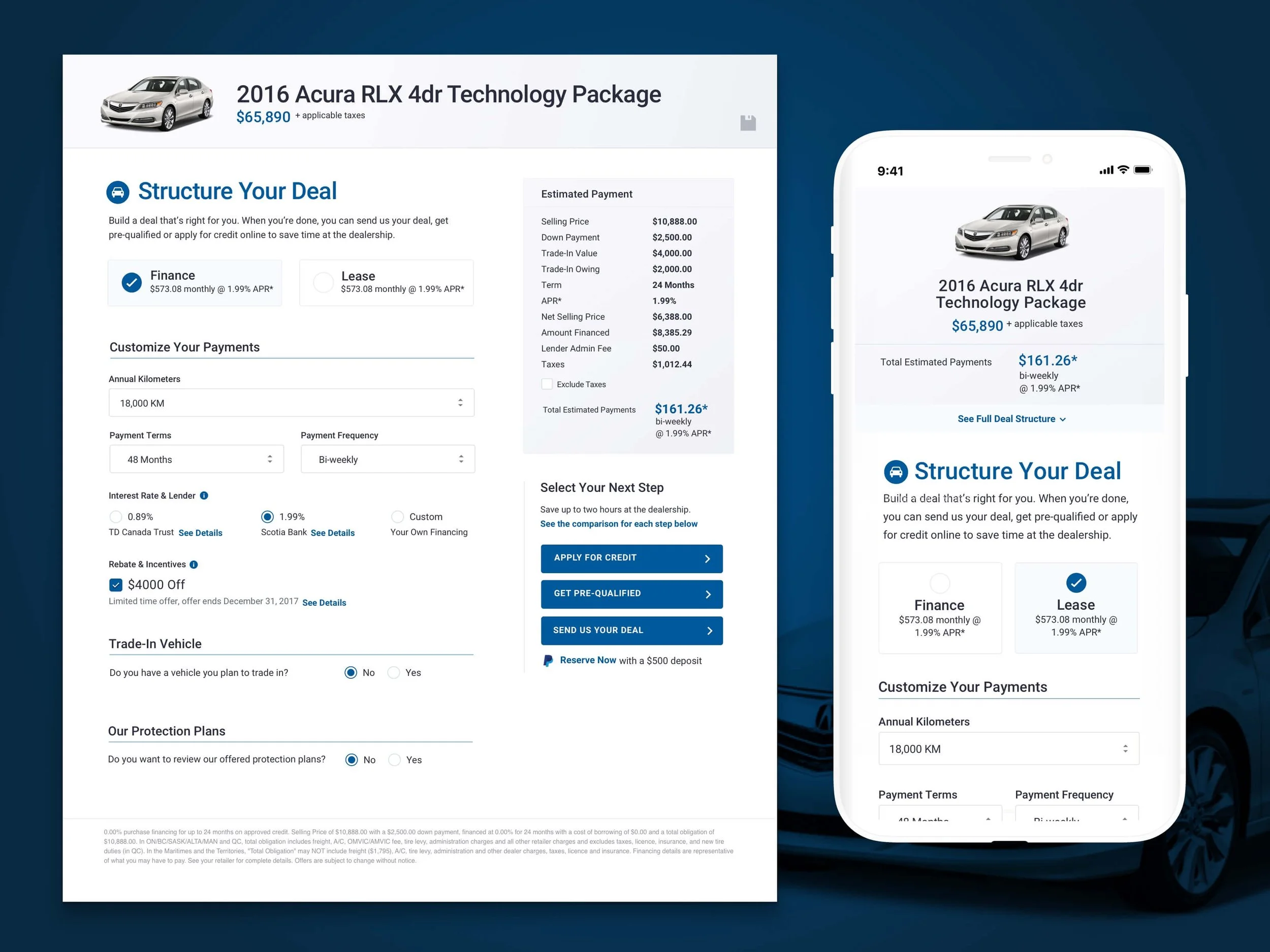Click 'See the comparison for each step below'

tap(618, 524)
